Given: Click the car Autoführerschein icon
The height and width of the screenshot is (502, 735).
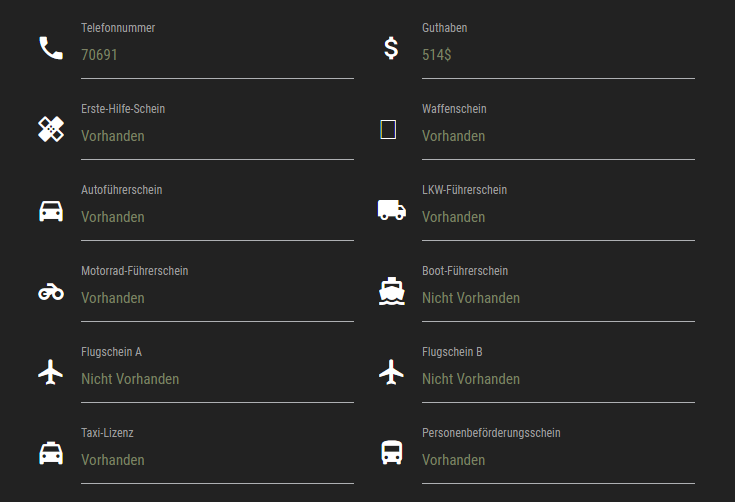Looking at the screenshot, I should [51, 210].
